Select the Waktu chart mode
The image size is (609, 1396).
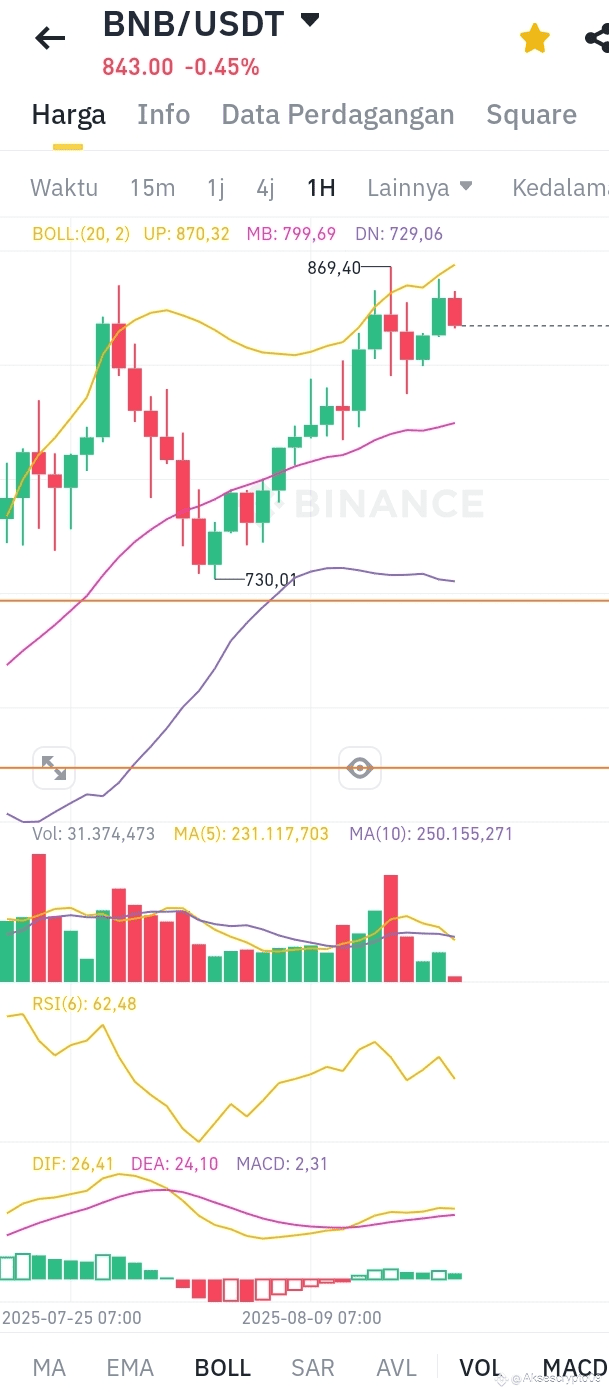64,187
